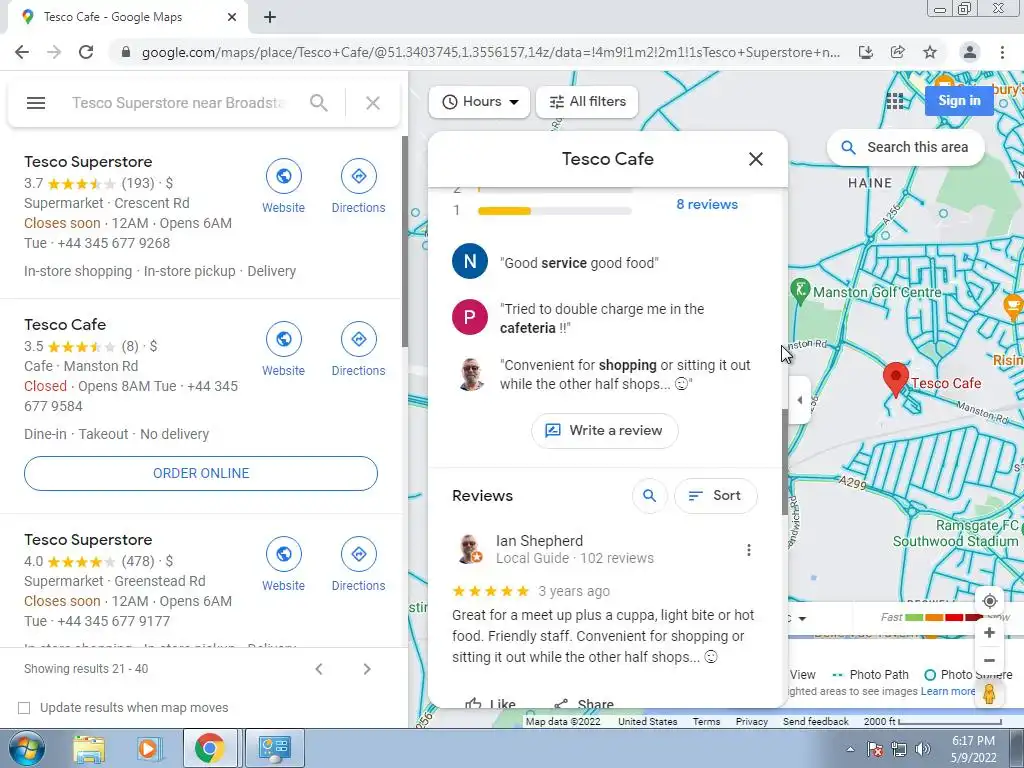Open the Terms link on map footer

[x=706, y=722]
